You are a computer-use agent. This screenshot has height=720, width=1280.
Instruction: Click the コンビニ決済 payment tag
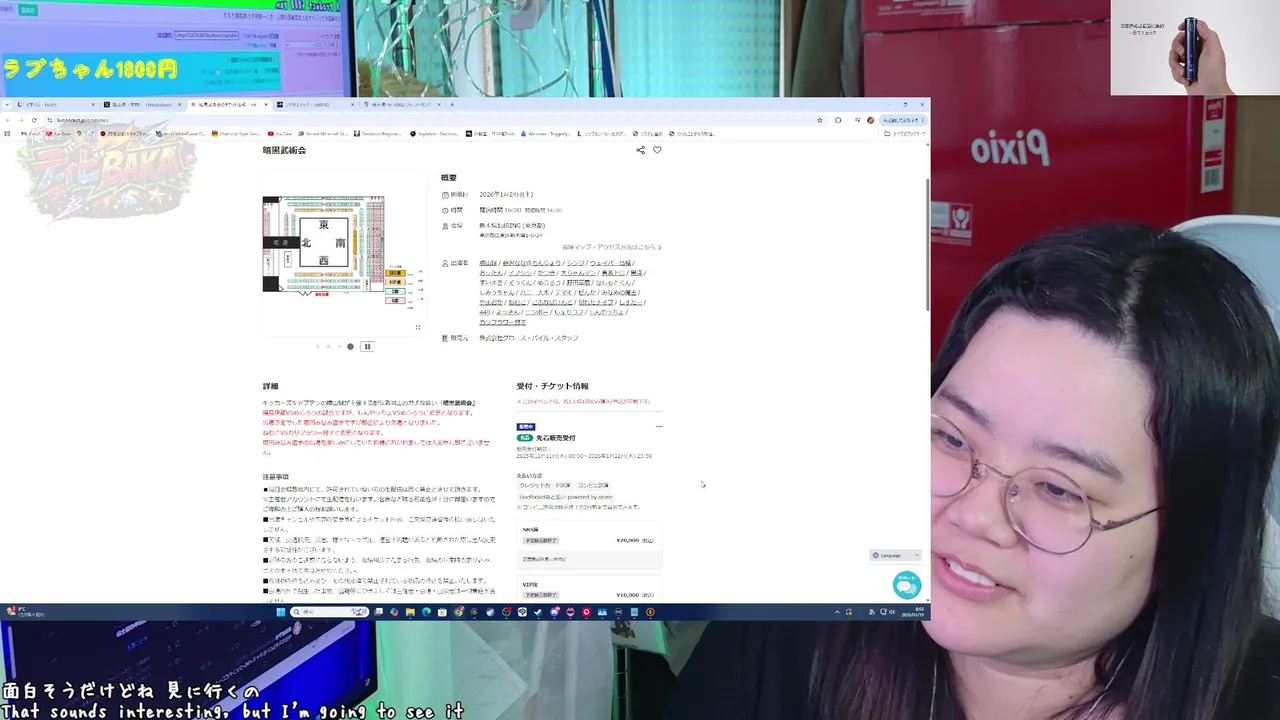coord(593,485)
